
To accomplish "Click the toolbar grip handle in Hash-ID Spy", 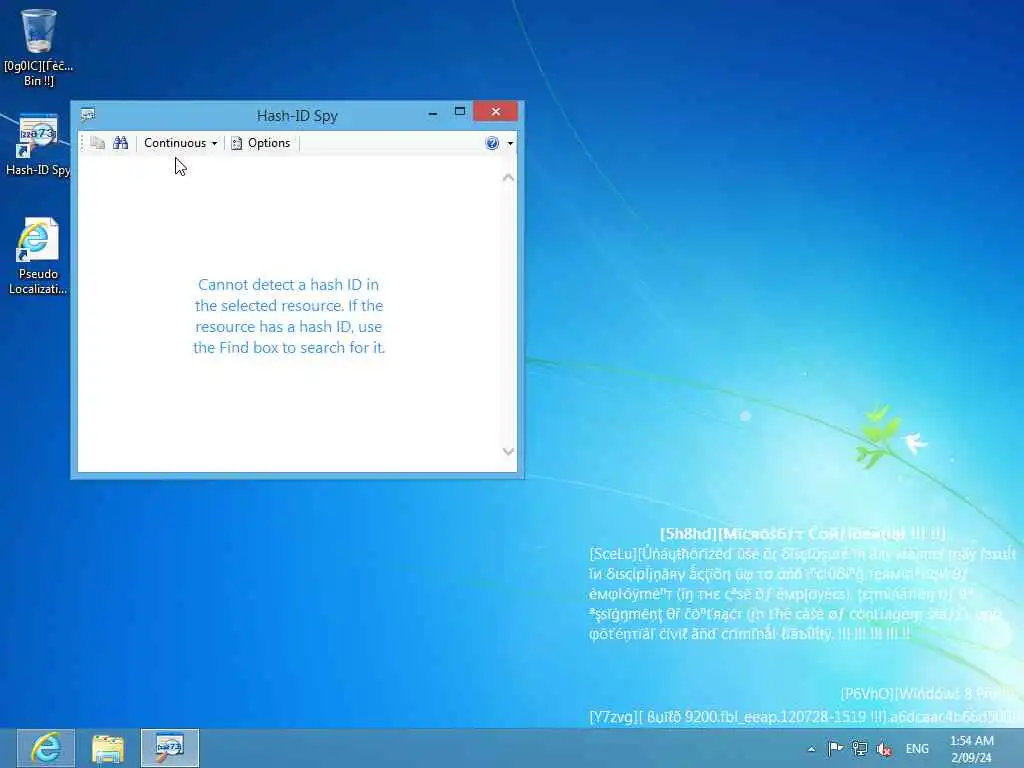I will [x=82, y=143].
